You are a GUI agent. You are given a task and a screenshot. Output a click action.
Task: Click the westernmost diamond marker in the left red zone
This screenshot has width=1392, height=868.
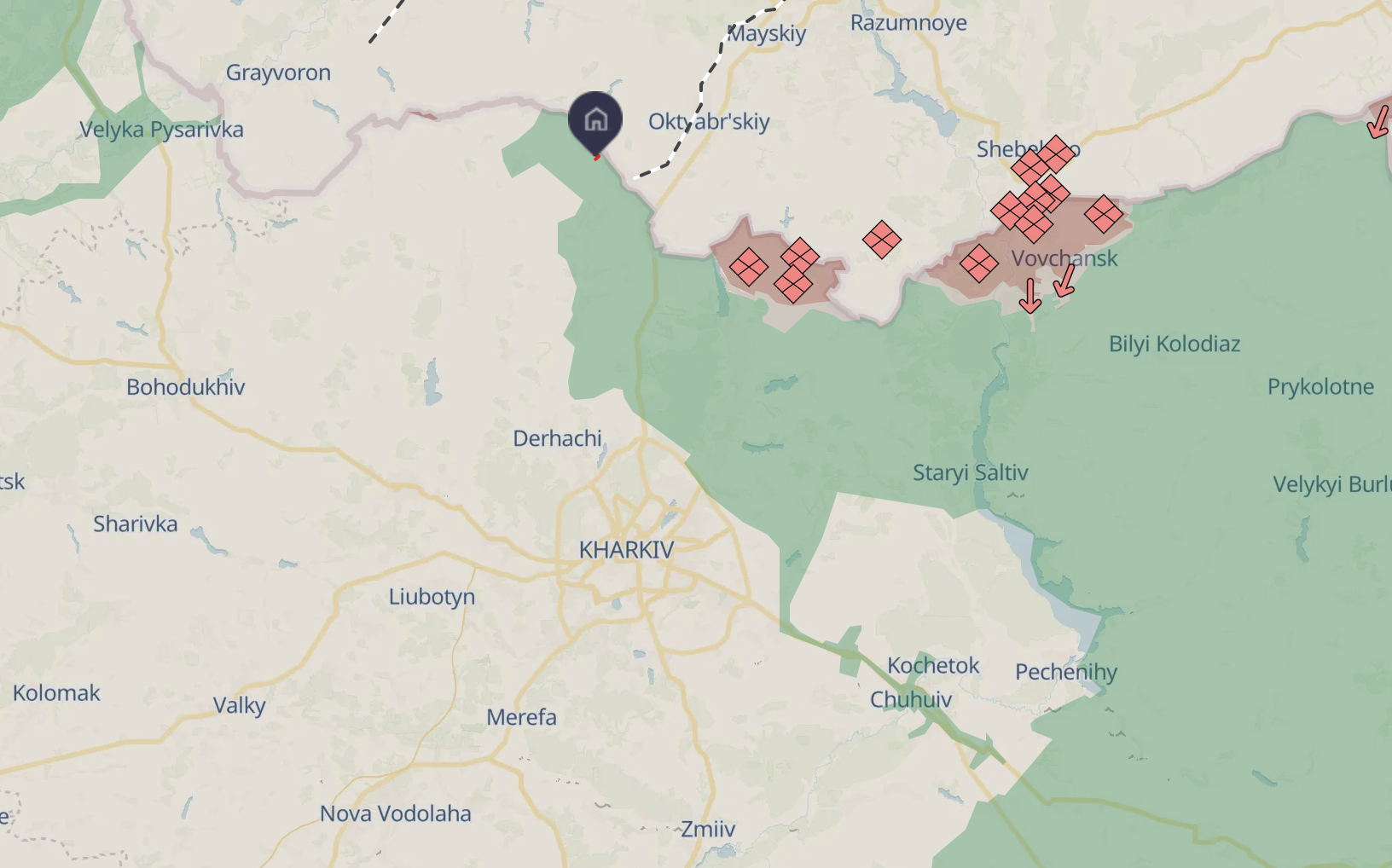click(x=749, y=267)
